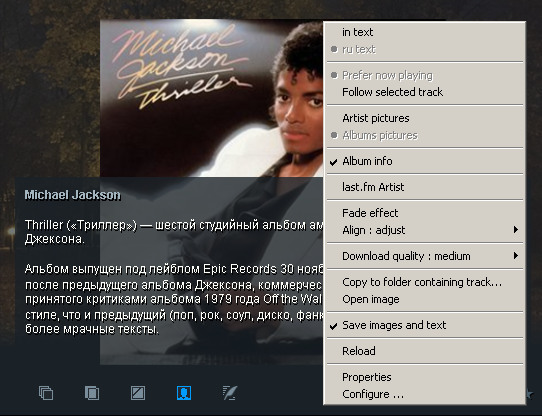542x416 pixels.
Task: Click the quill pen lyrics icon
Action: pyautogui.click(x=230, y=393)
